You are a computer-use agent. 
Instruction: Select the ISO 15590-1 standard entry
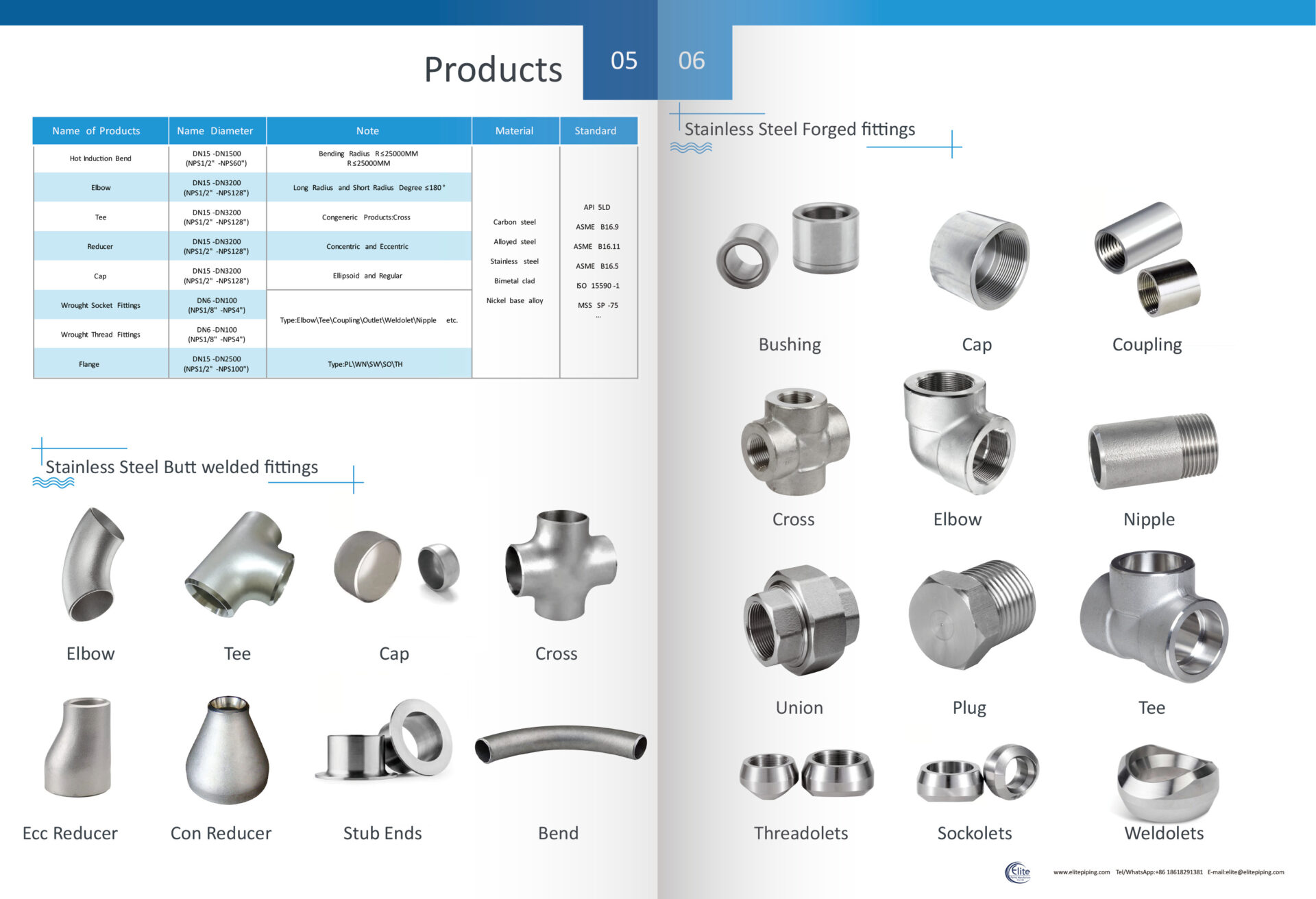[x=598, y=286]
